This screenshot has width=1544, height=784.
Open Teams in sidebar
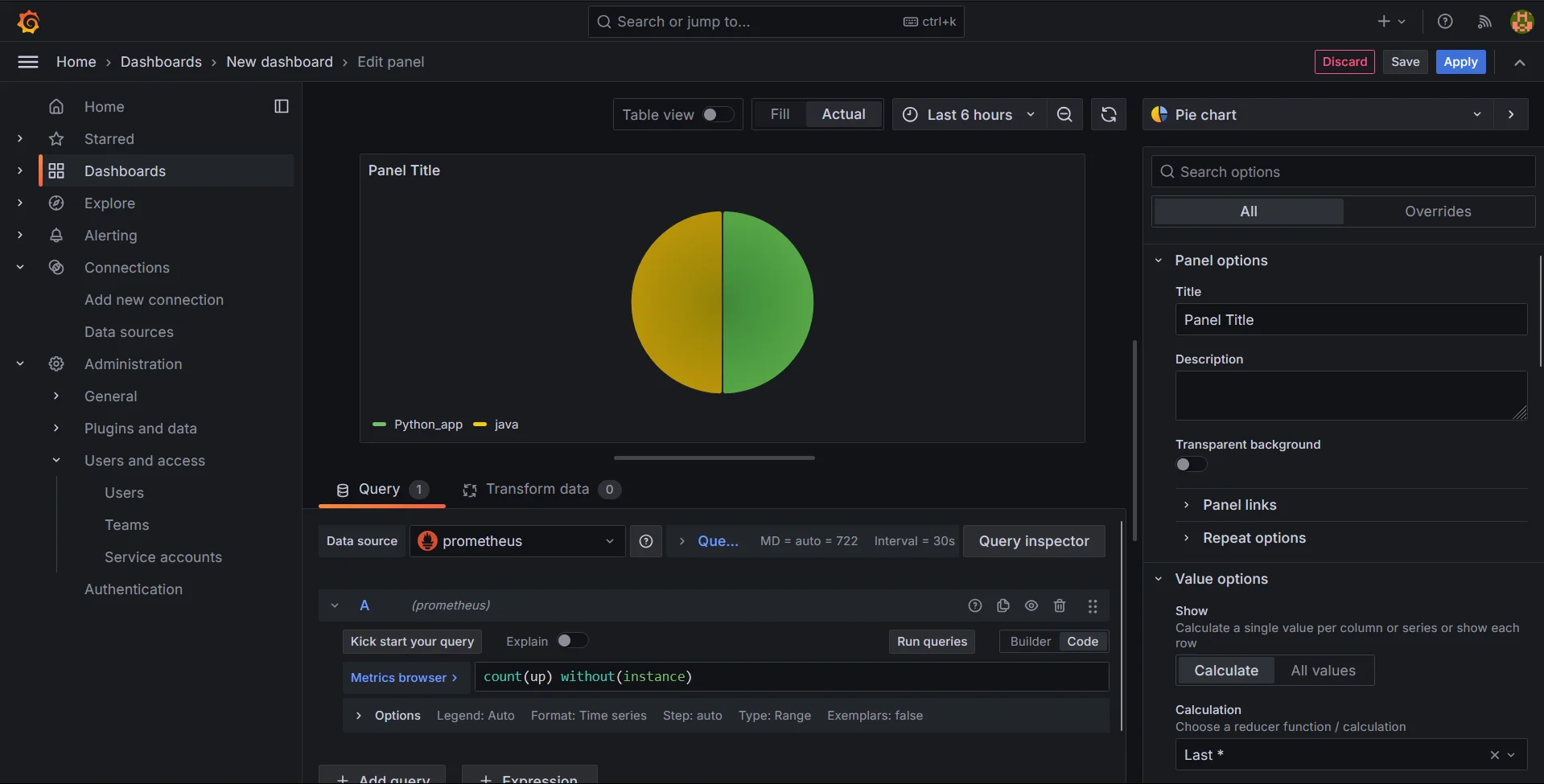coord(126,525)
